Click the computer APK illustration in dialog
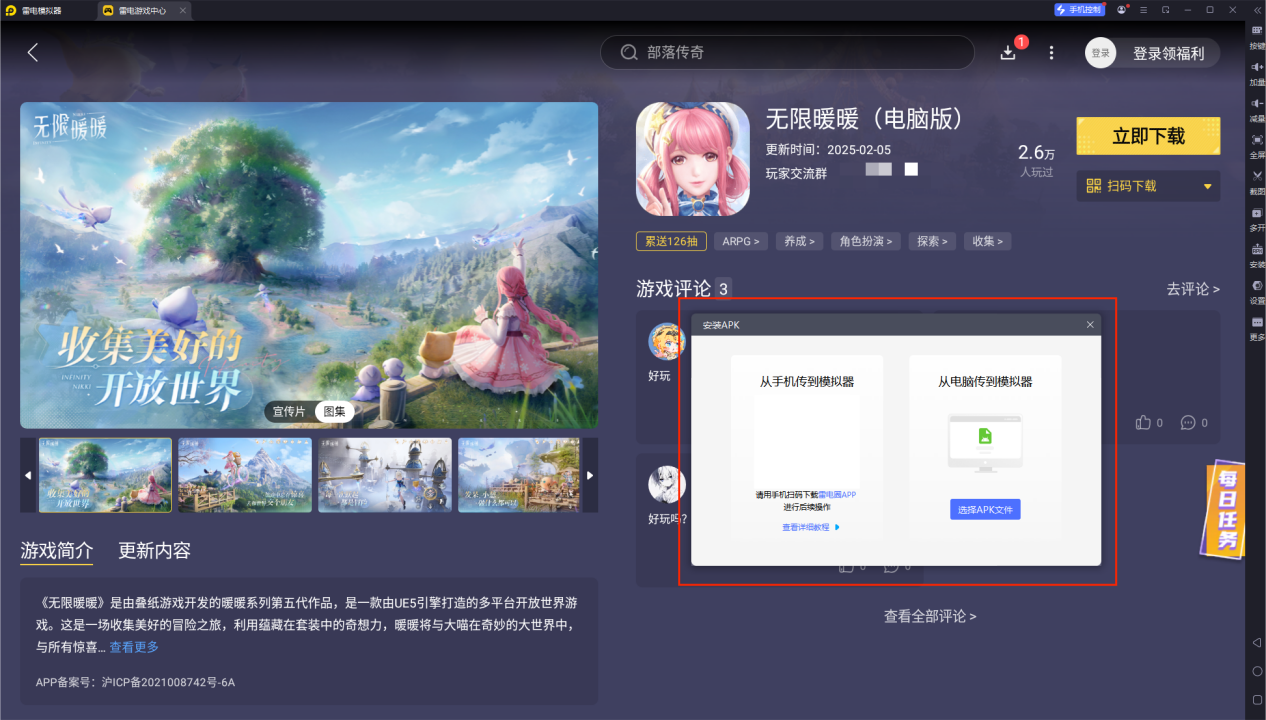Viewport: 1266px width, 720px height. pyautogui.click(x=985, y=443)
